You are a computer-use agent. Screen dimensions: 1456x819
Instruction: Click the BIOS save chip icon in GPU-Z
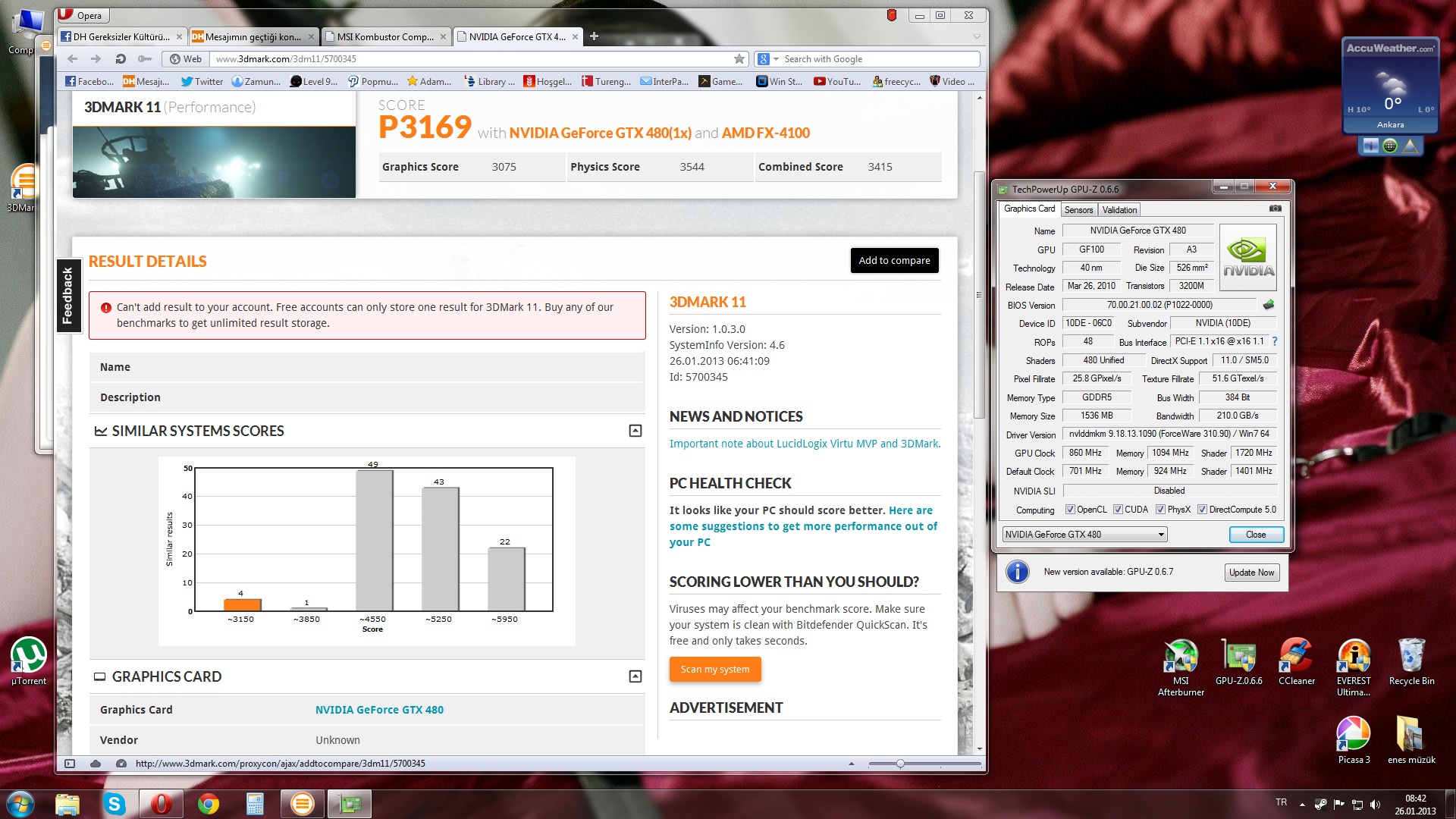tap(1268, 305)
